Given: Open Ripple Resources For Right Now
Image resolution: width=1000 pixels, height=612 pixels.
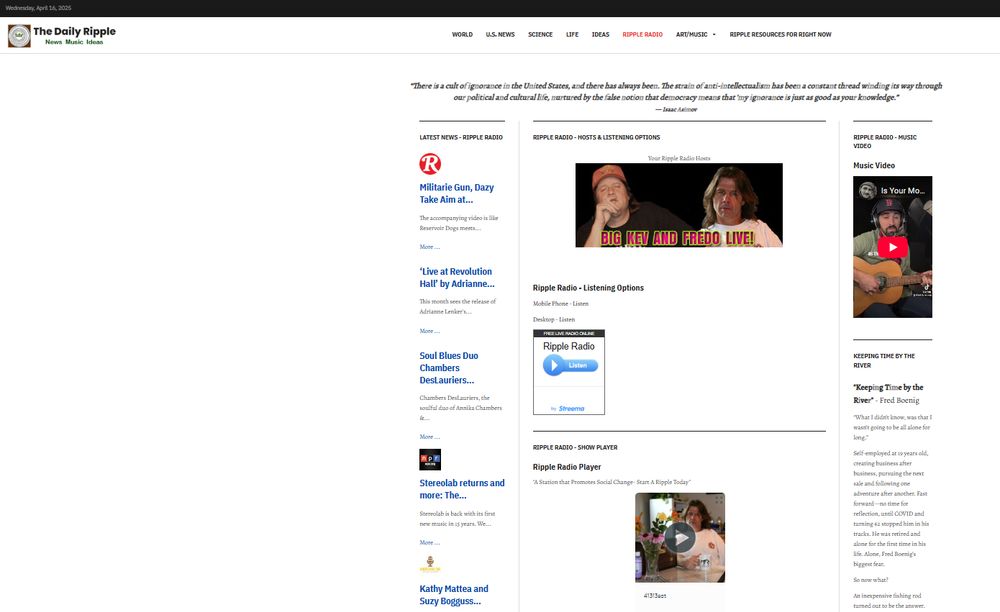Looking at the screenshot, I should (x=780, y=34).
